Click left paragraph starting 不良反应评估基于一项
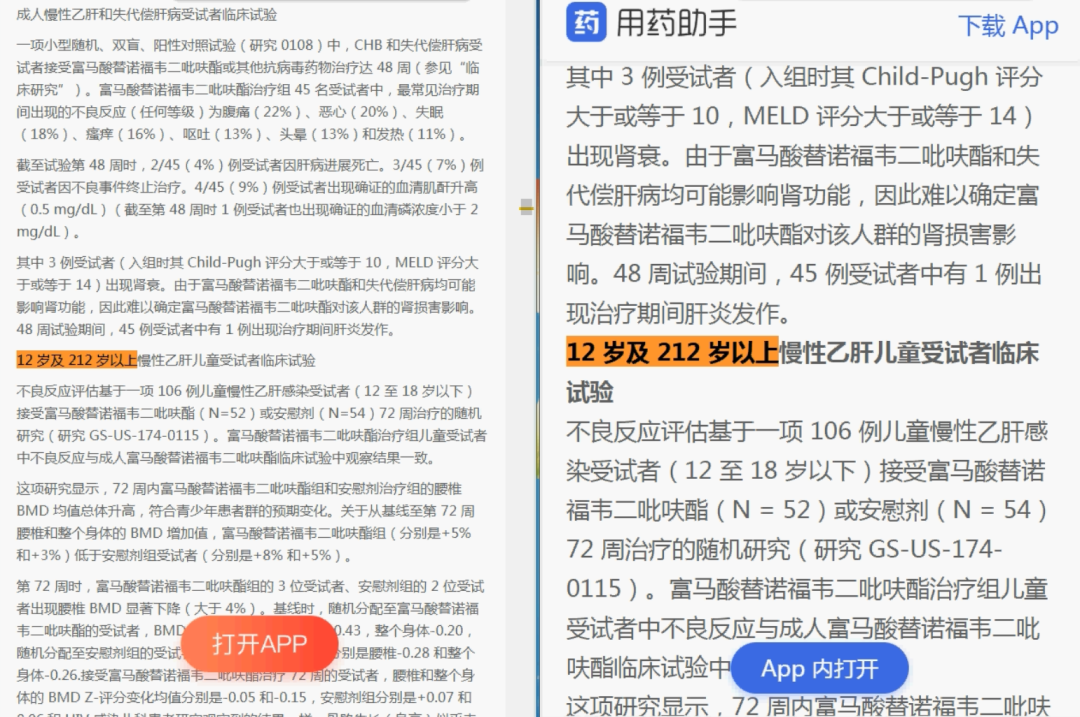The height and width of the screenshot is (717, 1080). point(250,424)
